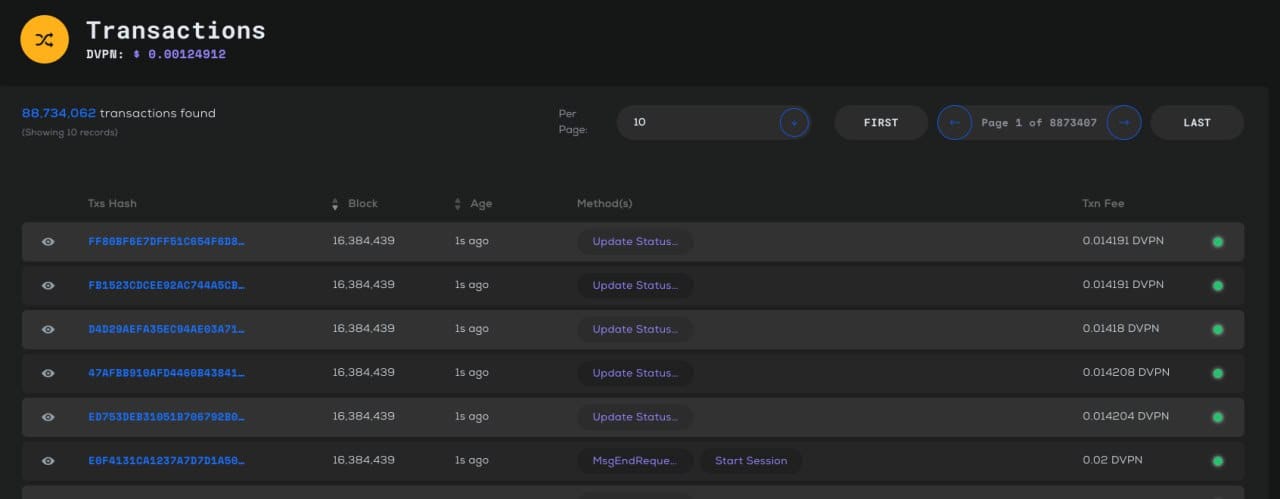Click the yellow Transactions shuffle icon
The width and height of the screenshot is (1280, 499).
coord(44,40)
